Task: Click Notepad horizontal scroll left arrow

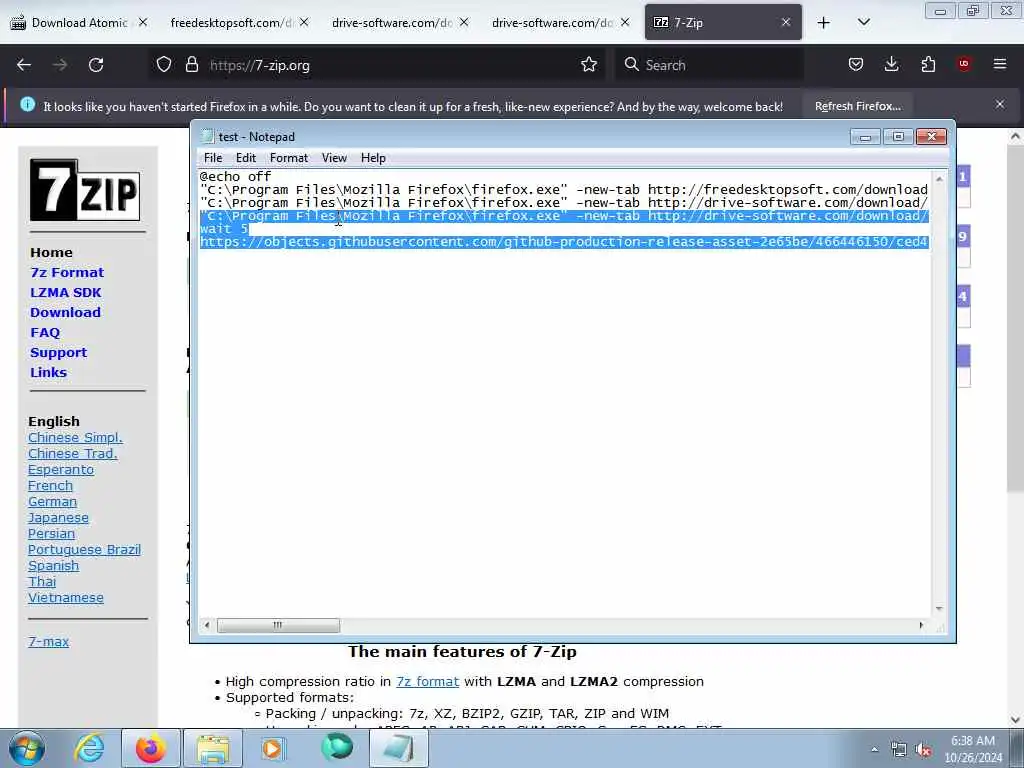Action: point(207,626)
